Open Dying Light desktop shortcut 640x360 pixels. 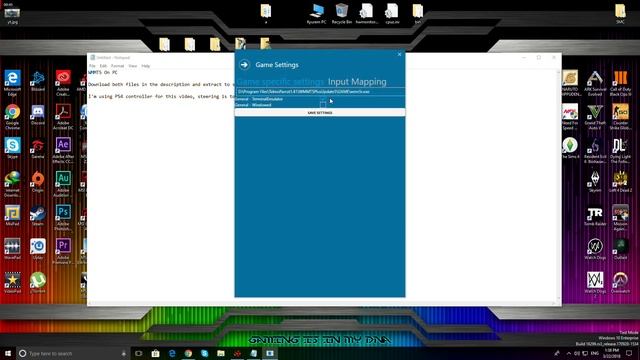tap(620, 150)
